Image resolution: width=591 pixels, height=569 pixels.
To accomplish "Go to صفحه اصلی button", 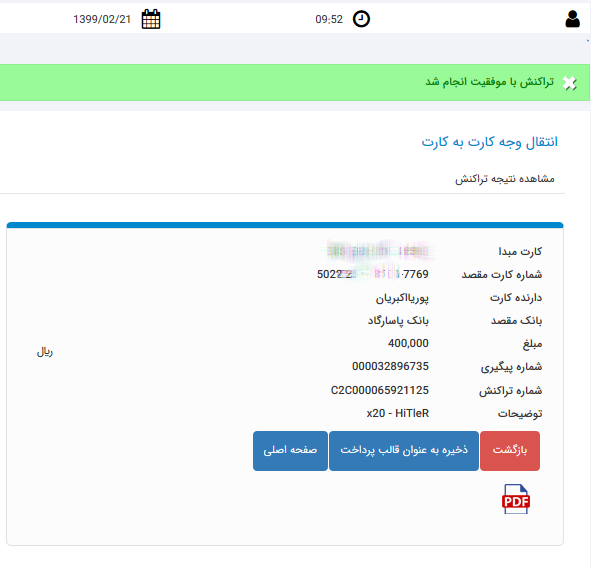I will (290, 451).
